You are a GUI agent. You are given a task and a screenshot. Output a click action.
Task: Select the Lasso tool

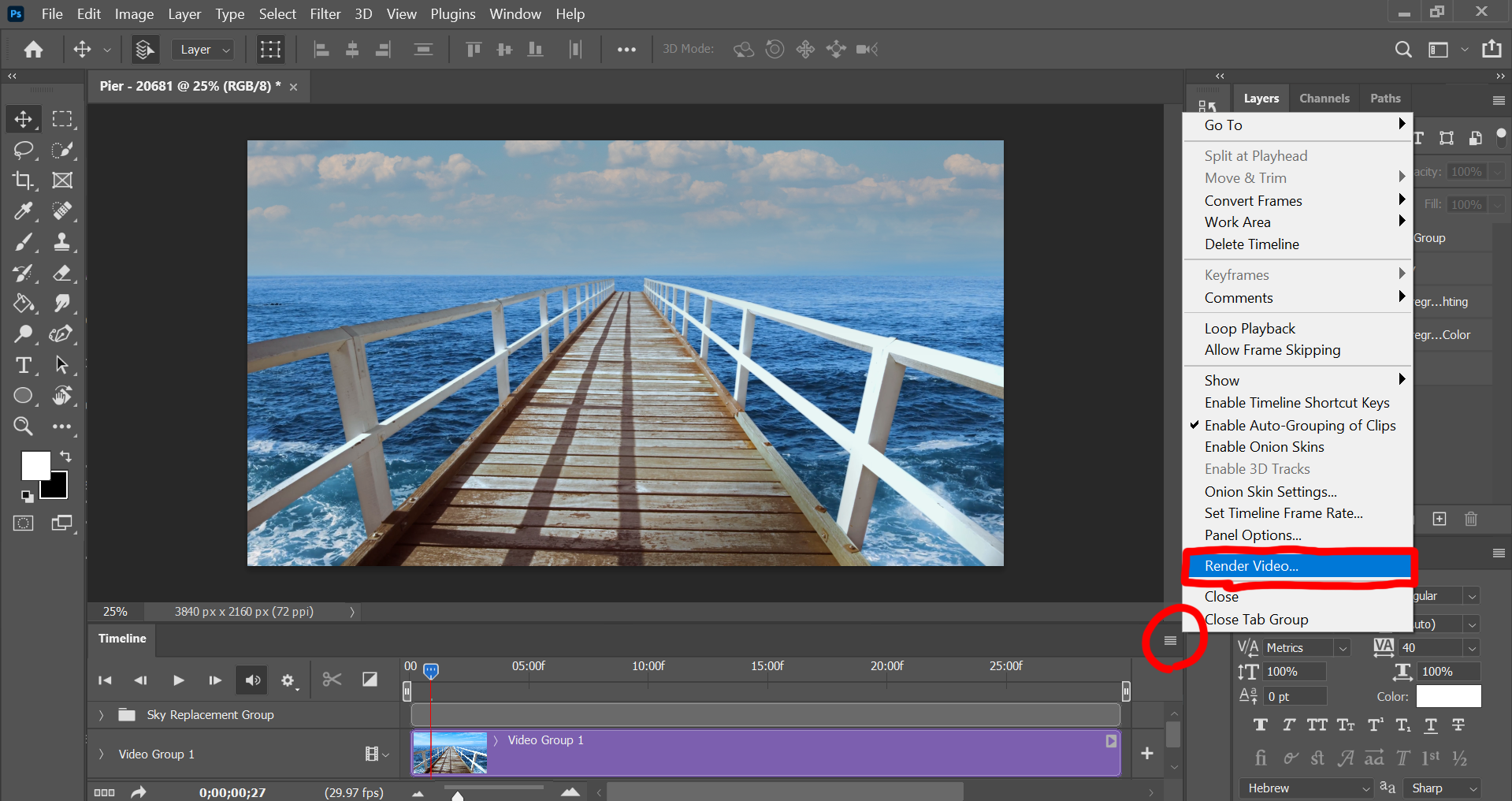pyautogui.click(x=23, y=150)
